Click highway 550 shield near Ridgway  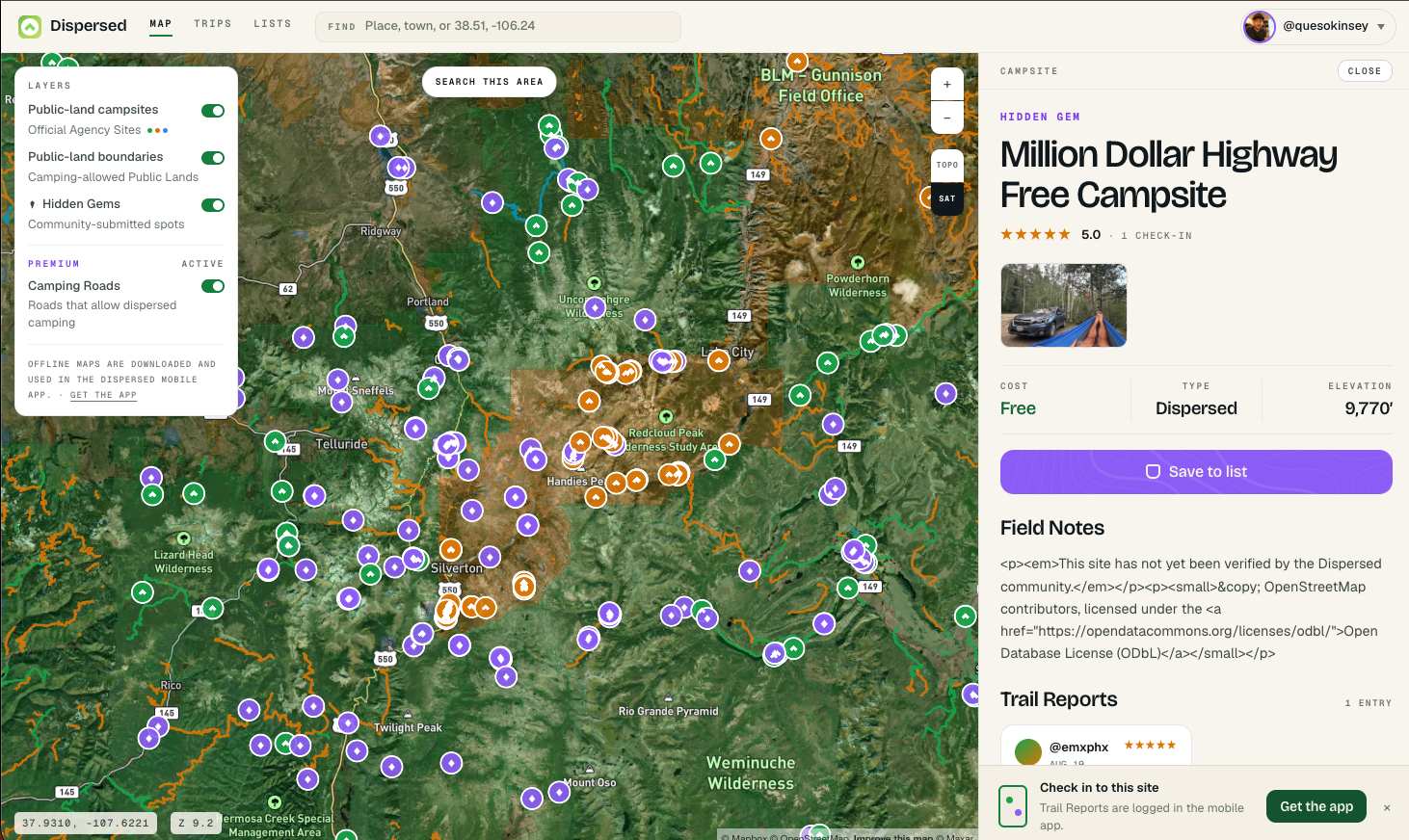[396, 188]
